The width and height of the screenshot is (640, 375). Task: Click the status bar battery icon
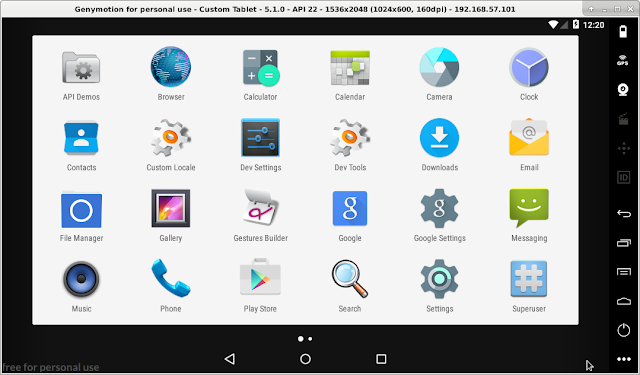(576, 24)
